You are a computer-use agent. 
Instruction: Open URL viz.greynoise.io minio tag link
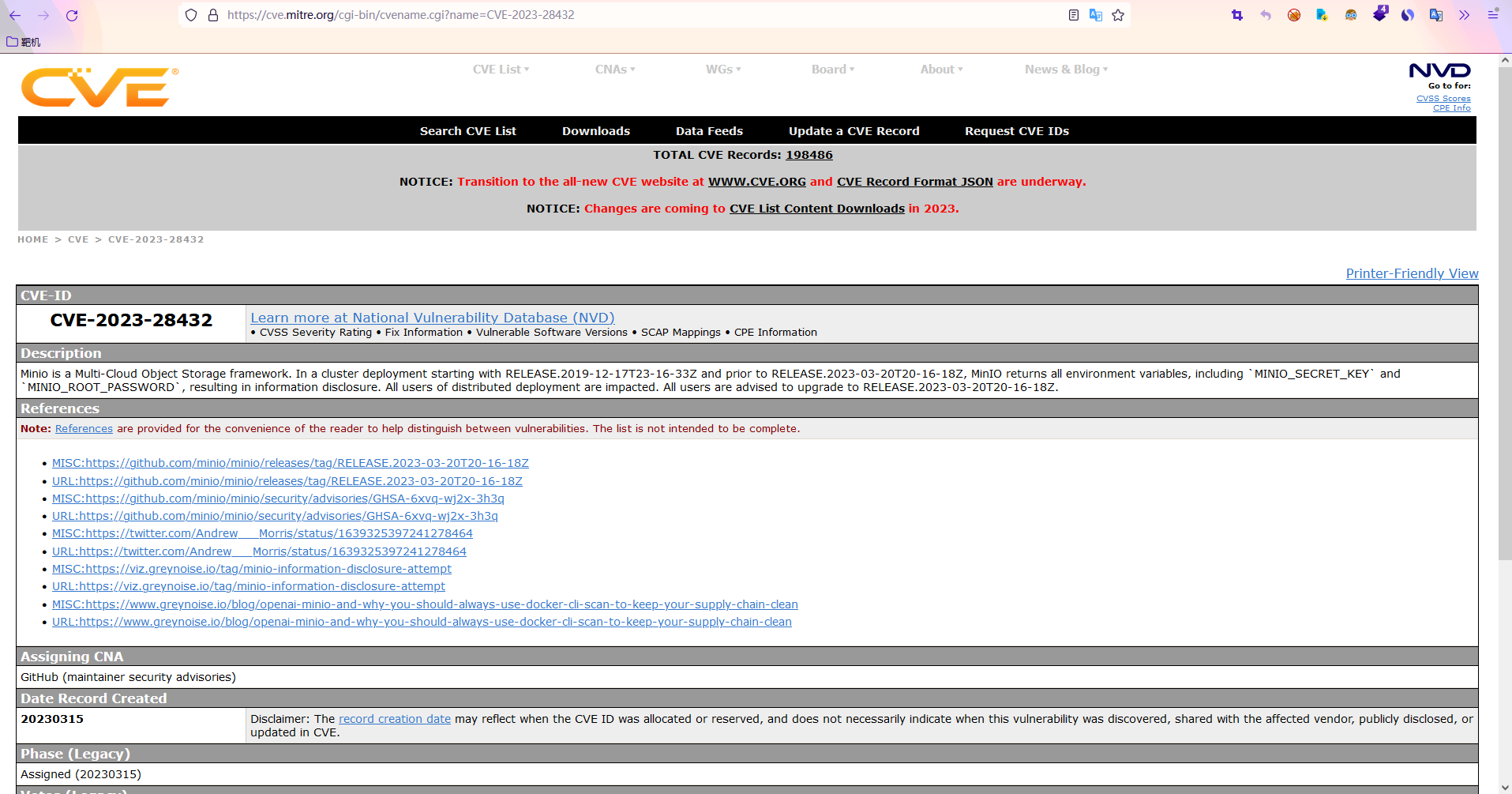click(249, 586)
